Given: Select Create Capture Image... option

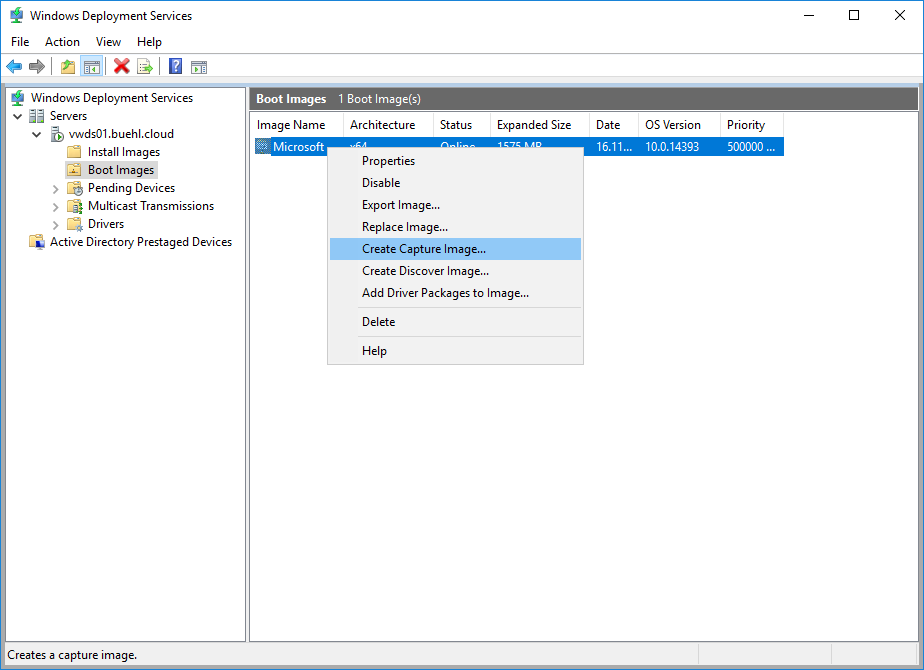Looking at the screenshot, I should pyautogui.click(x=456, y=249).
